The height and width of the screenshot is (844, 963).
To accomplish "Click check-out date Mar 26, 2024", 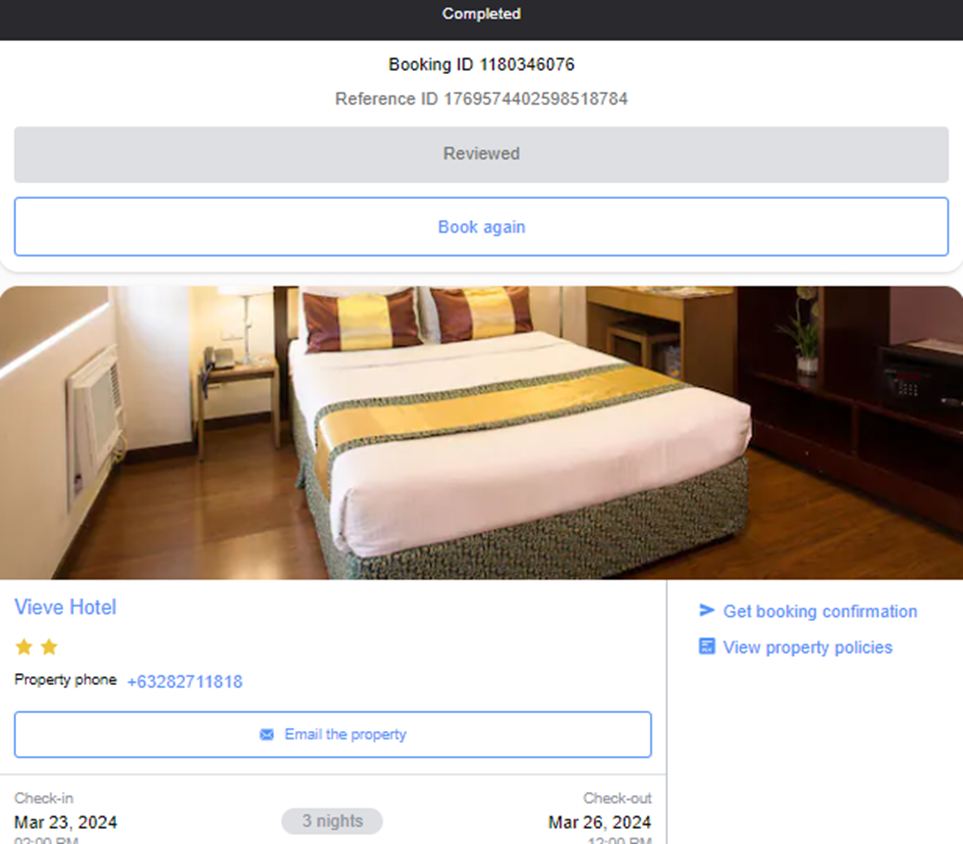I will (x=599, y=823).
